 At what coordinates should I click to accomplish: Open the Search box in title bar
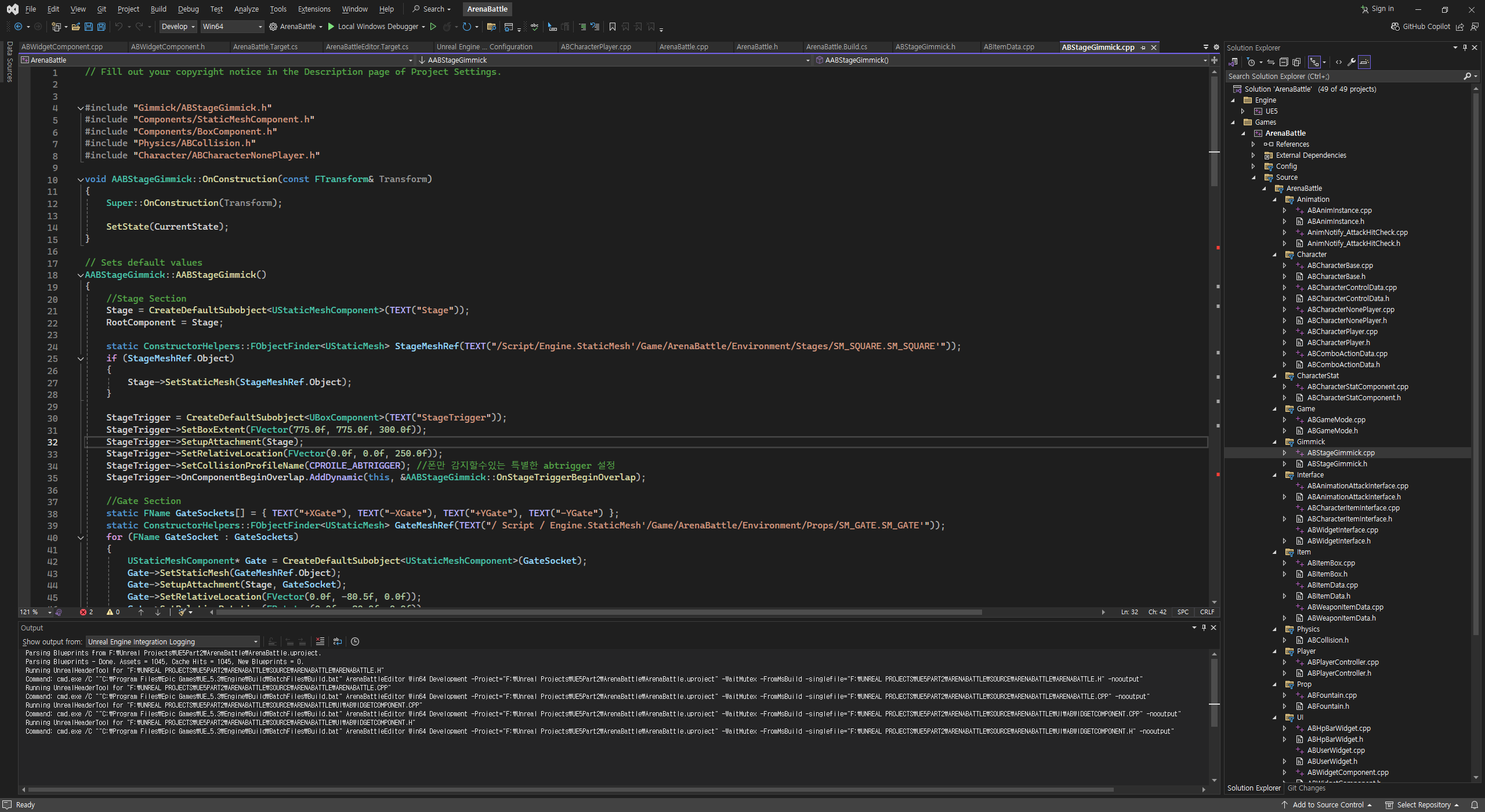point(432,9)
